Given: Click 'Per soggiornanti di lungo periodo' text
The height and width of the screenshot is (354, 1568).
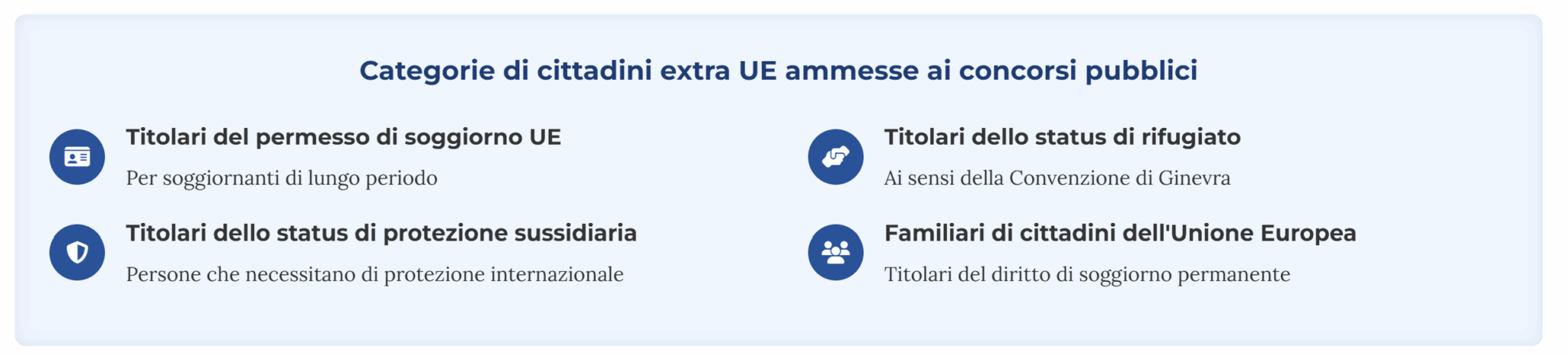Looking at the screenshot, I should (x=282, y=179).
